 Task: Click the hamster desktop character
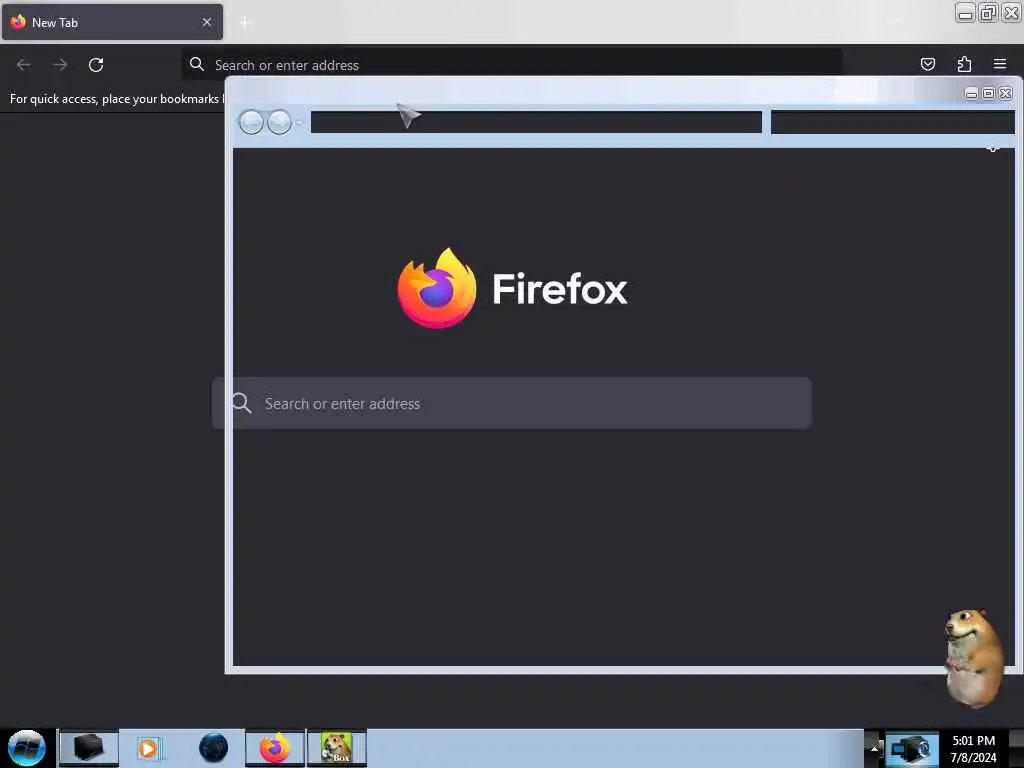[x=973, y=658]
